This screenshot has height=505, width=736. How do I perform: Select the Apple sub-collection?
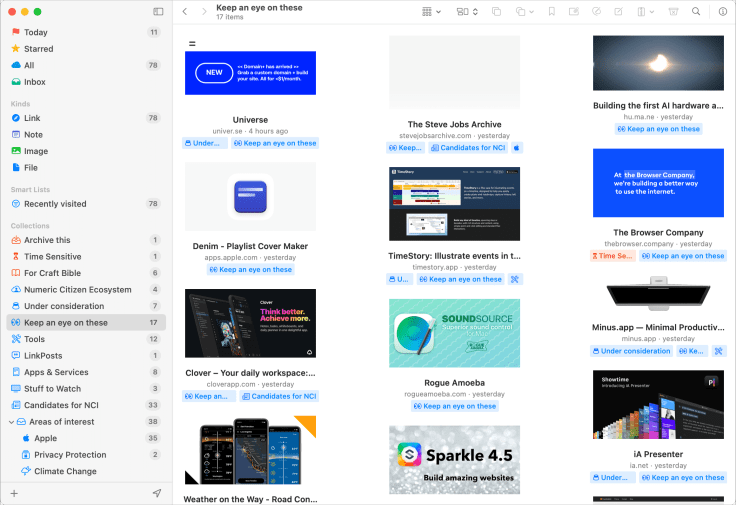click(x=86, y=438)
